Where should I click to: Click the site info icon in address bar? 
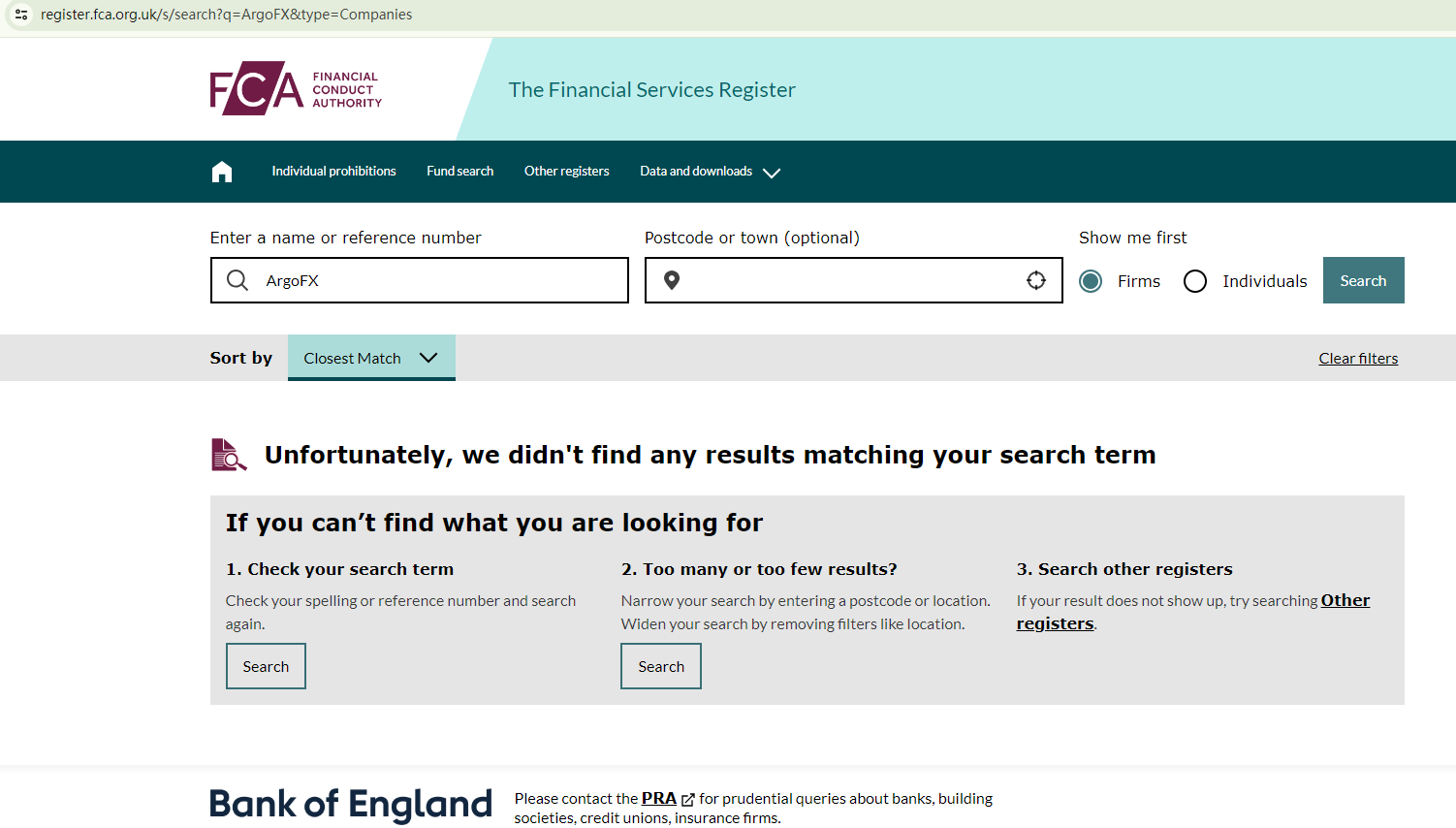[x=21, y=15]
